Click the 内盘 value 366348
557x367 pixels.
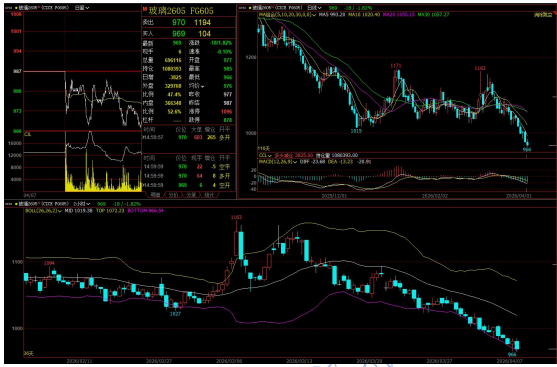click(173, 103)
